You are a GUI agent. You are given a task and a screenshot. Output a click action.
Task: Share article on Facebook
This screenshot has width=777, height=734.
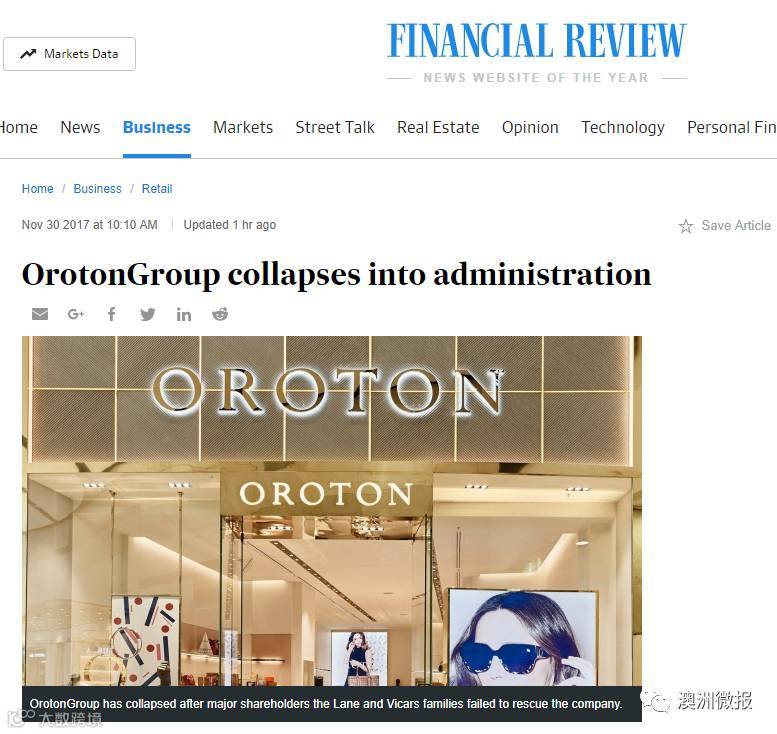point(111,314)
